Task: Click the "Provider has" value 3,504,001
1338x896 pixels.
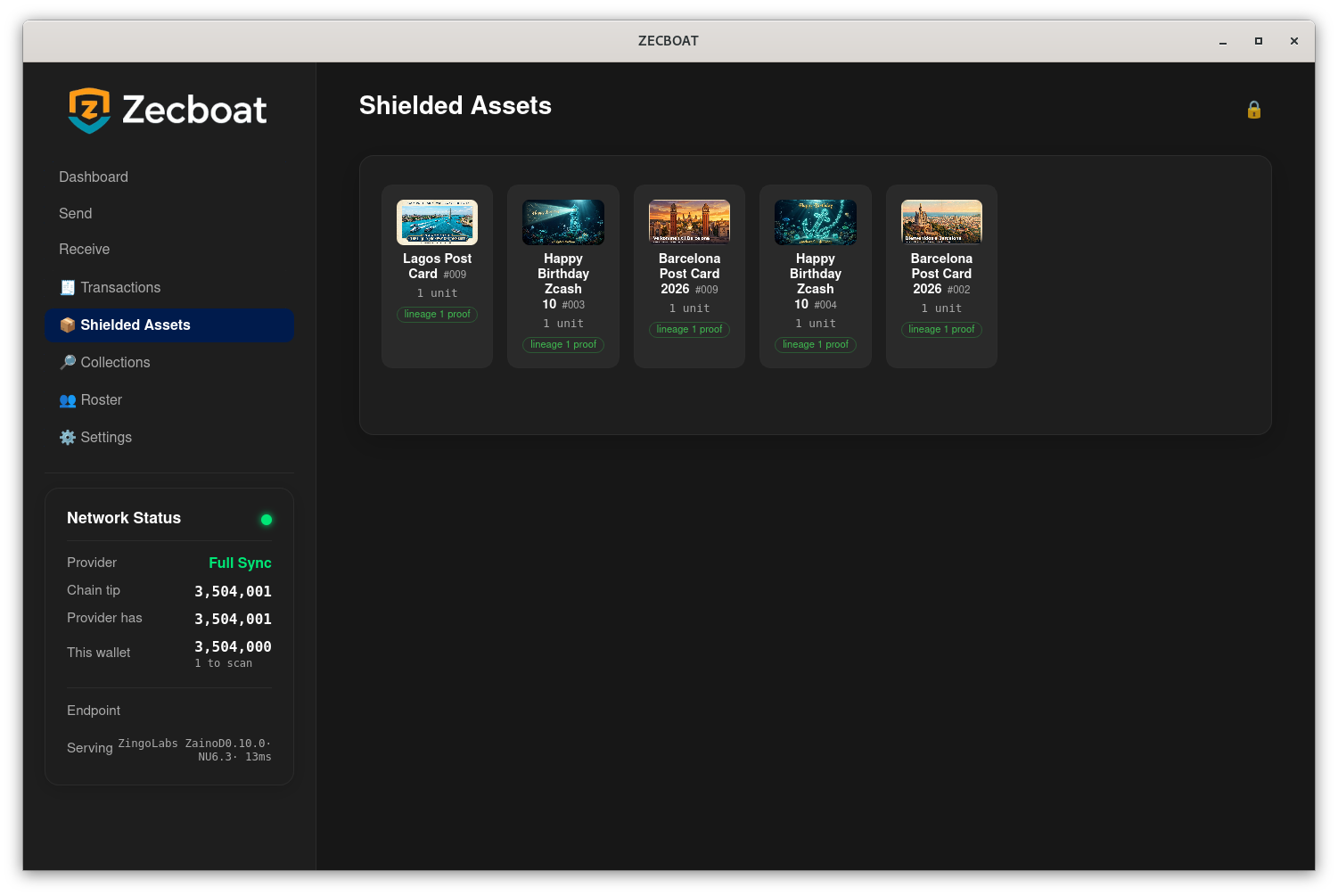Action: point(233,619)
